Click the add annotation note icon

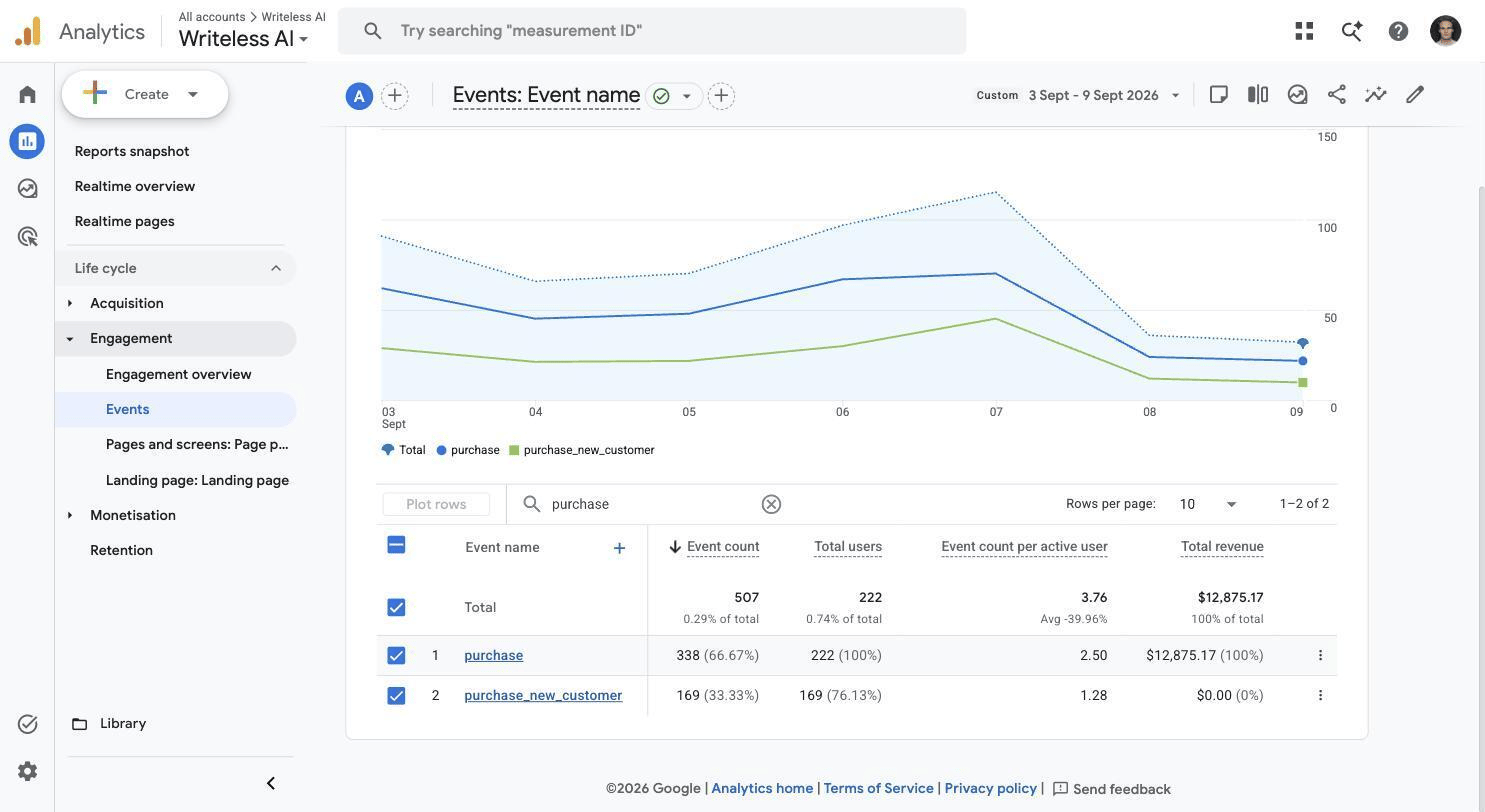(1218, 94)
